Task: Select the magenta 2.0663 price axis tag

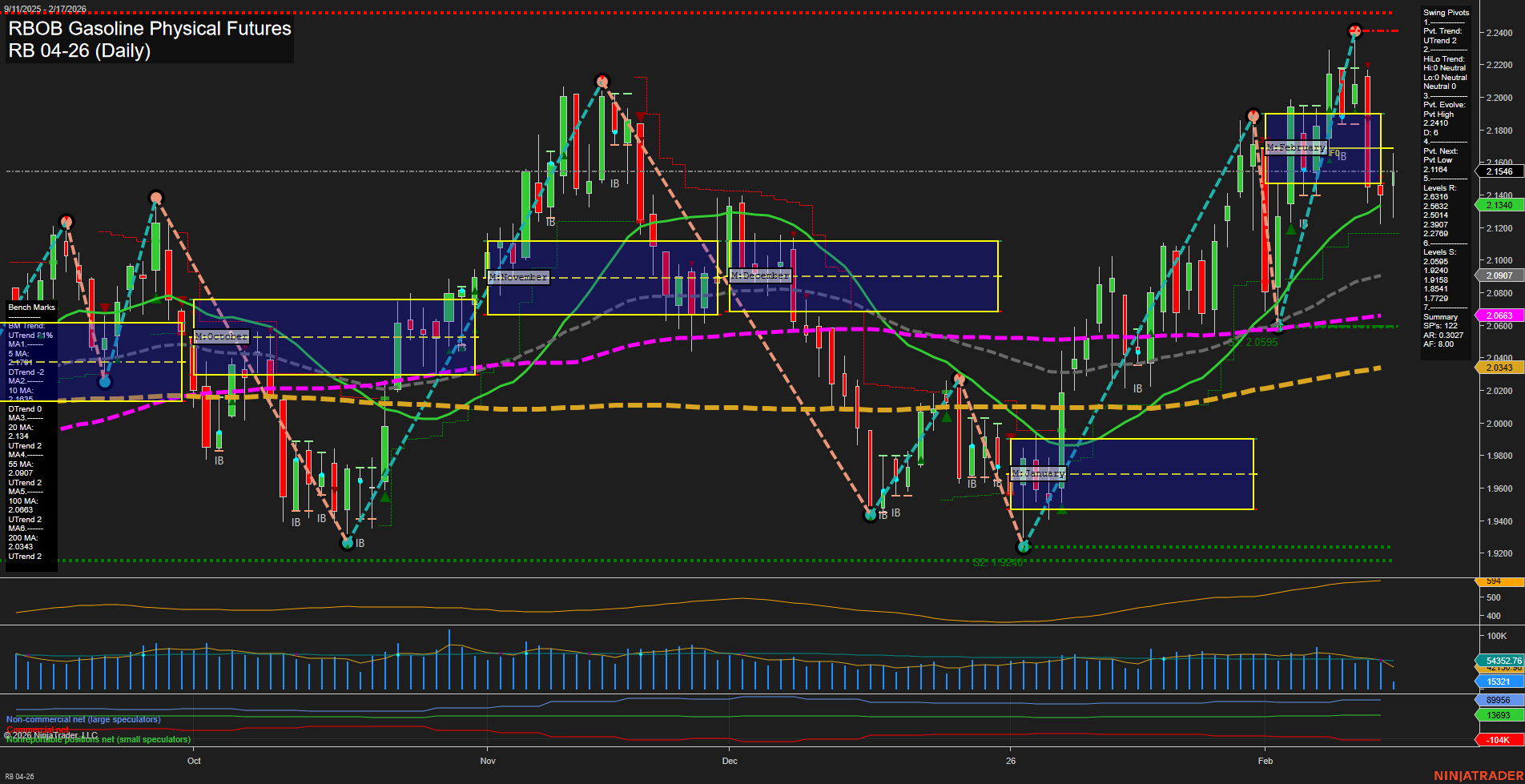Action: click(1499, 316)
